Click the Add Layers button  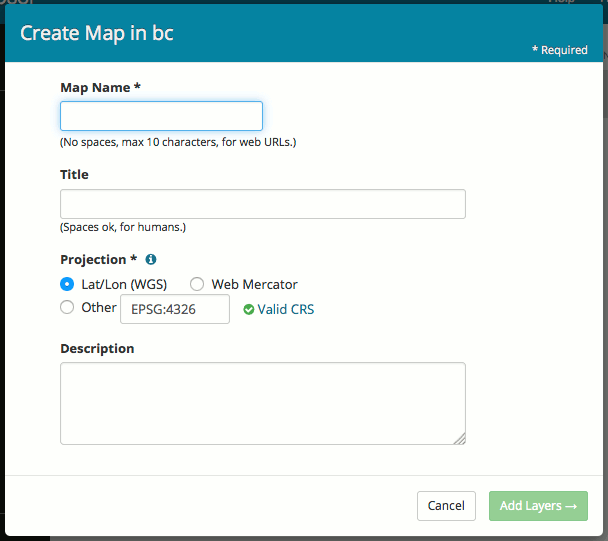[x=538, y=506]
